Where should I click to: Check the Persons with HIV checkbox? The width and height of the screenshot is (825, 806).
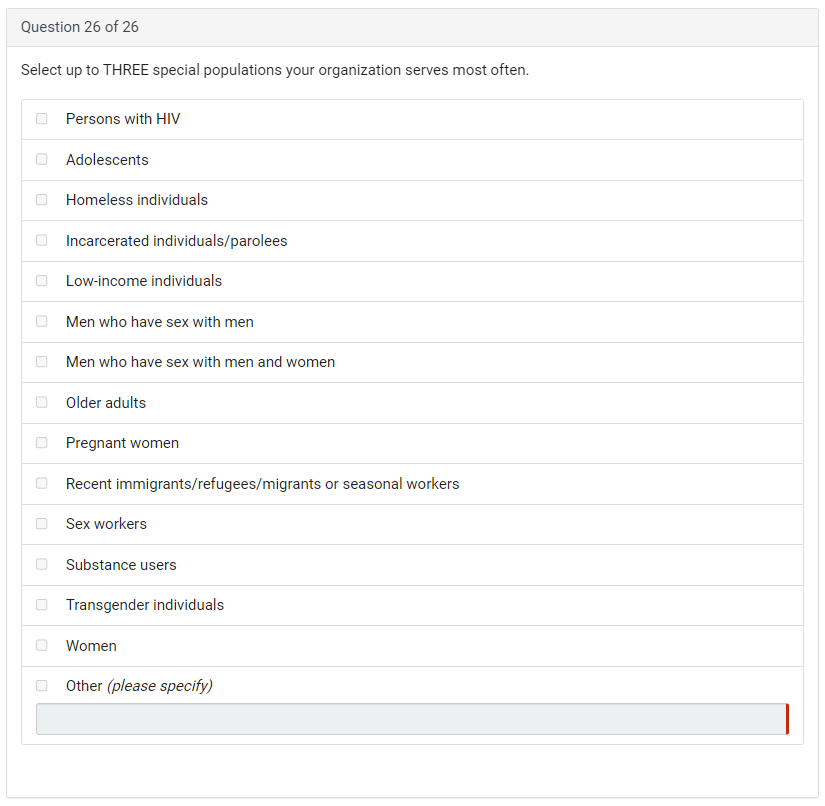(x=42, y=119)
